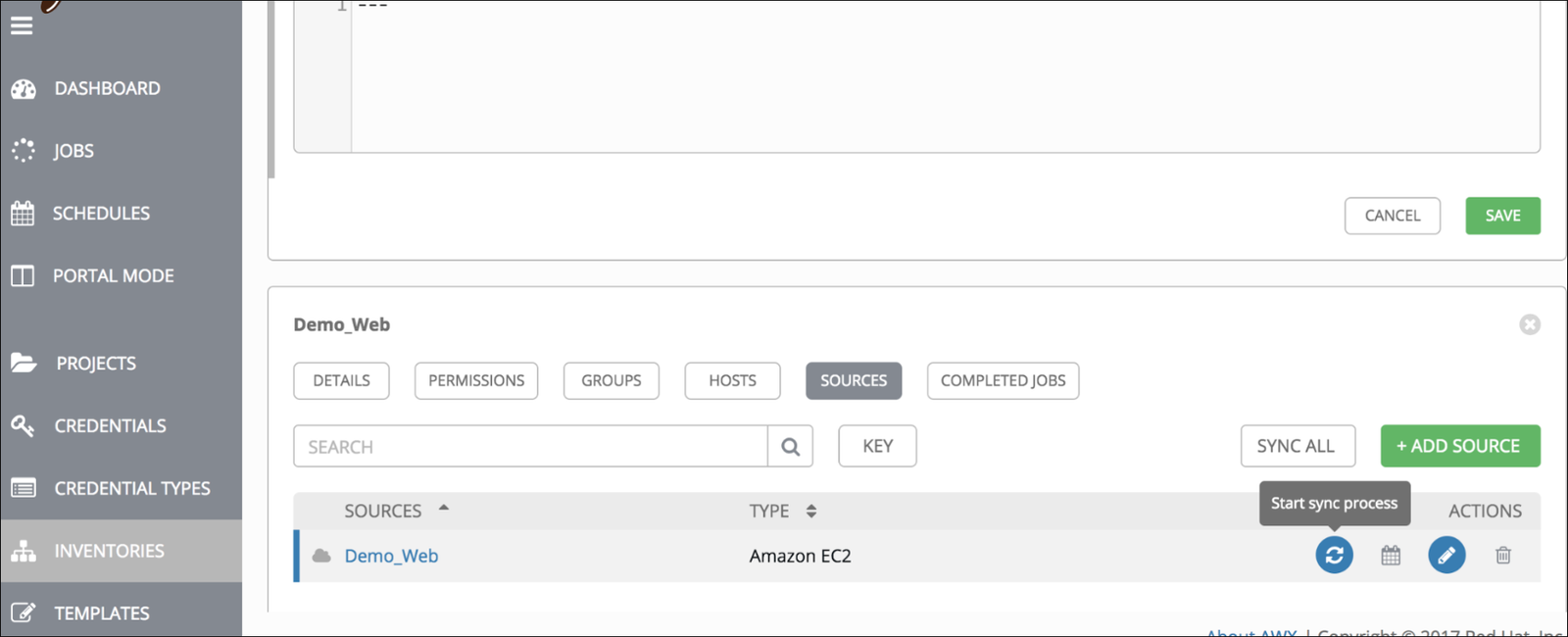Click the green Save button
This screenshot has width=1568, height=637.
[1502, 216]
